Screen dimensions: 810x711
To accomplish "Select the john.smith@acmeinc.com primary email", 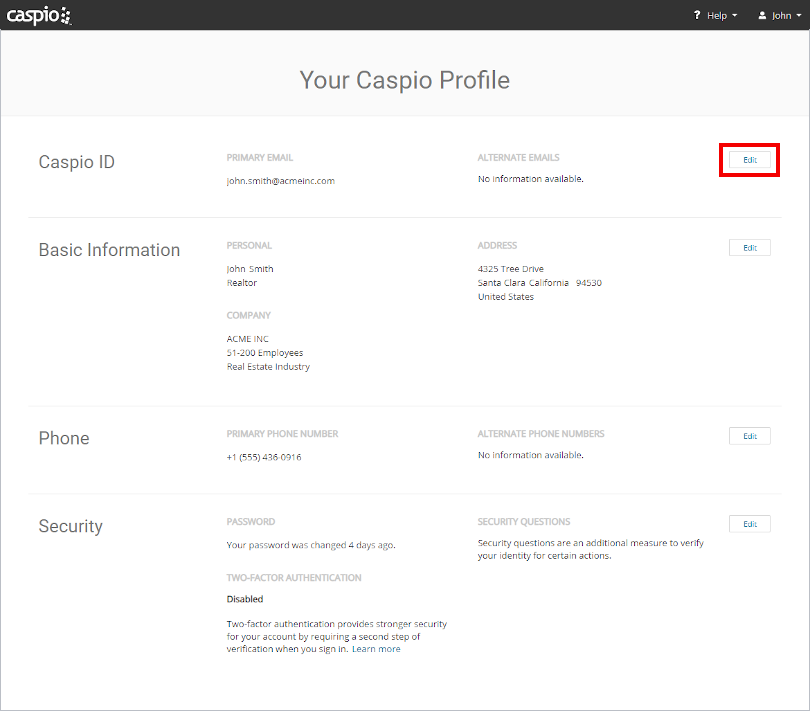I will 281,181.
